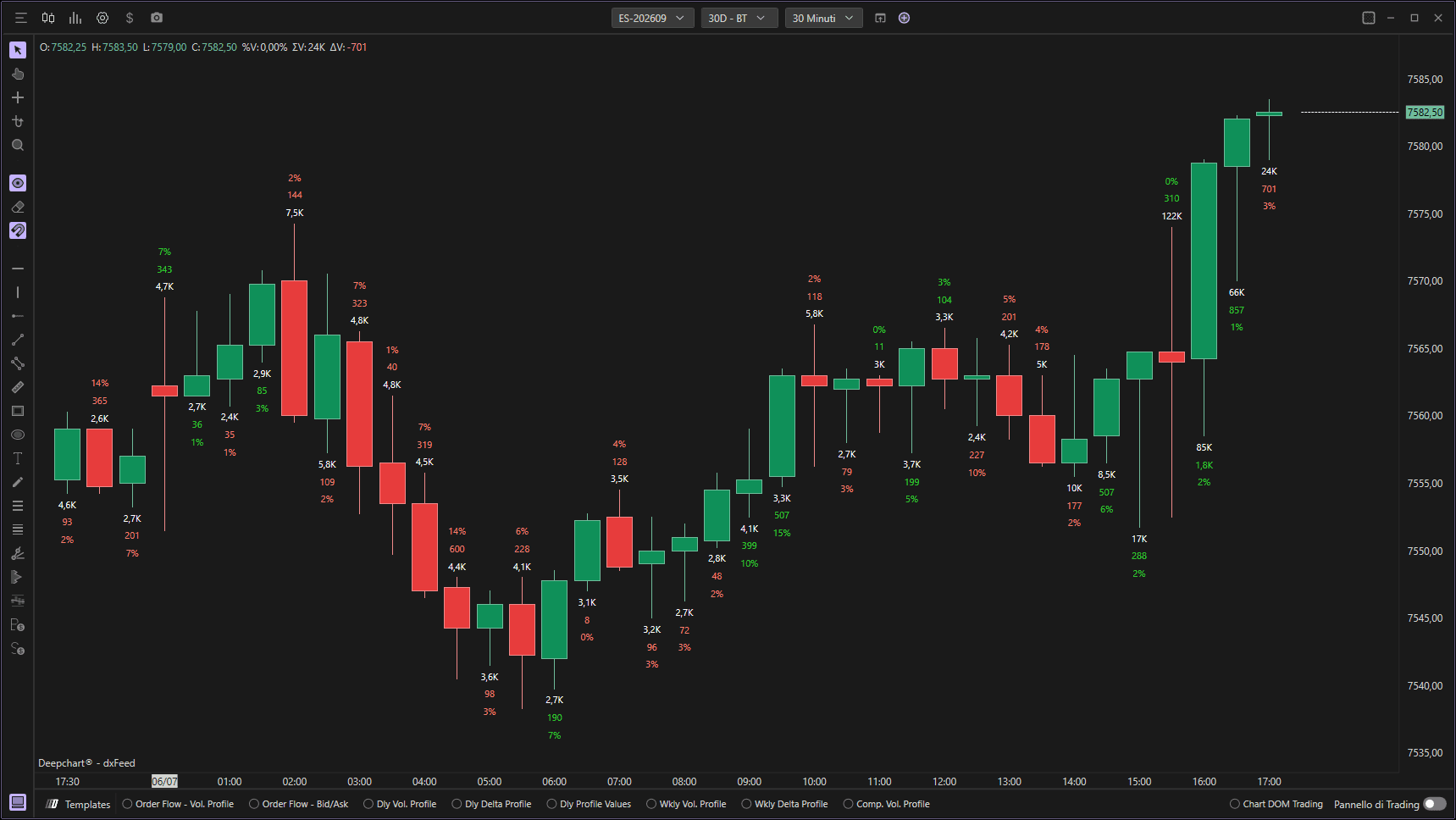Image resolution: width=1456 pixels, height=820 pixels.
Task: Click the add chart plus circle icon
Action: point(904,18)
